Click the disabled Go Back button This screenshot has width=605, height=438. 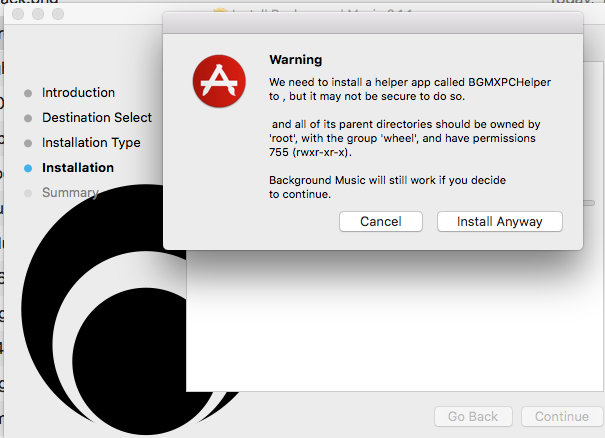(x=473, y=416)
